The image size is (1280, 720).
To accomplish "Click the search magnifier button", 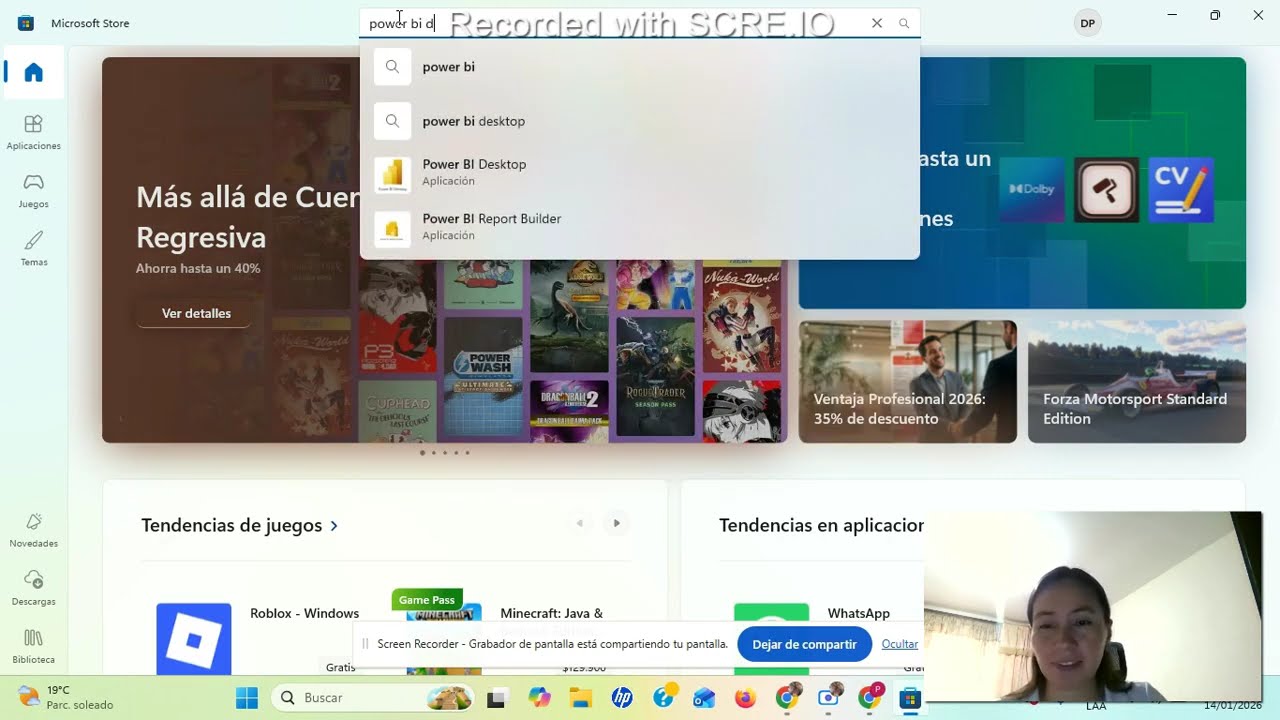I will [x=904, y=23].
